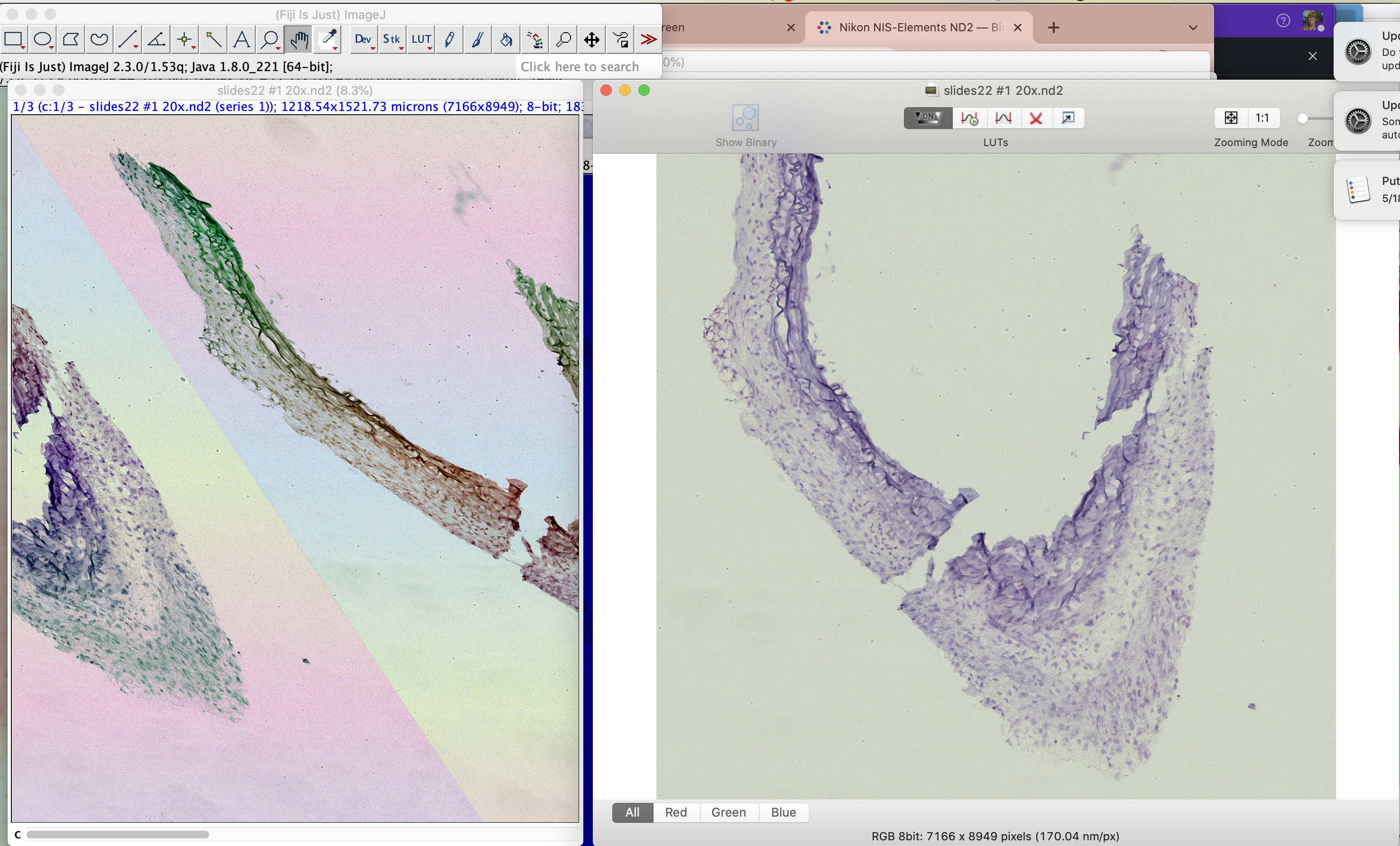The width and height of the screenshot is (1400, 846).
Task: Open a new browser tab
Action: (1053, 28)
